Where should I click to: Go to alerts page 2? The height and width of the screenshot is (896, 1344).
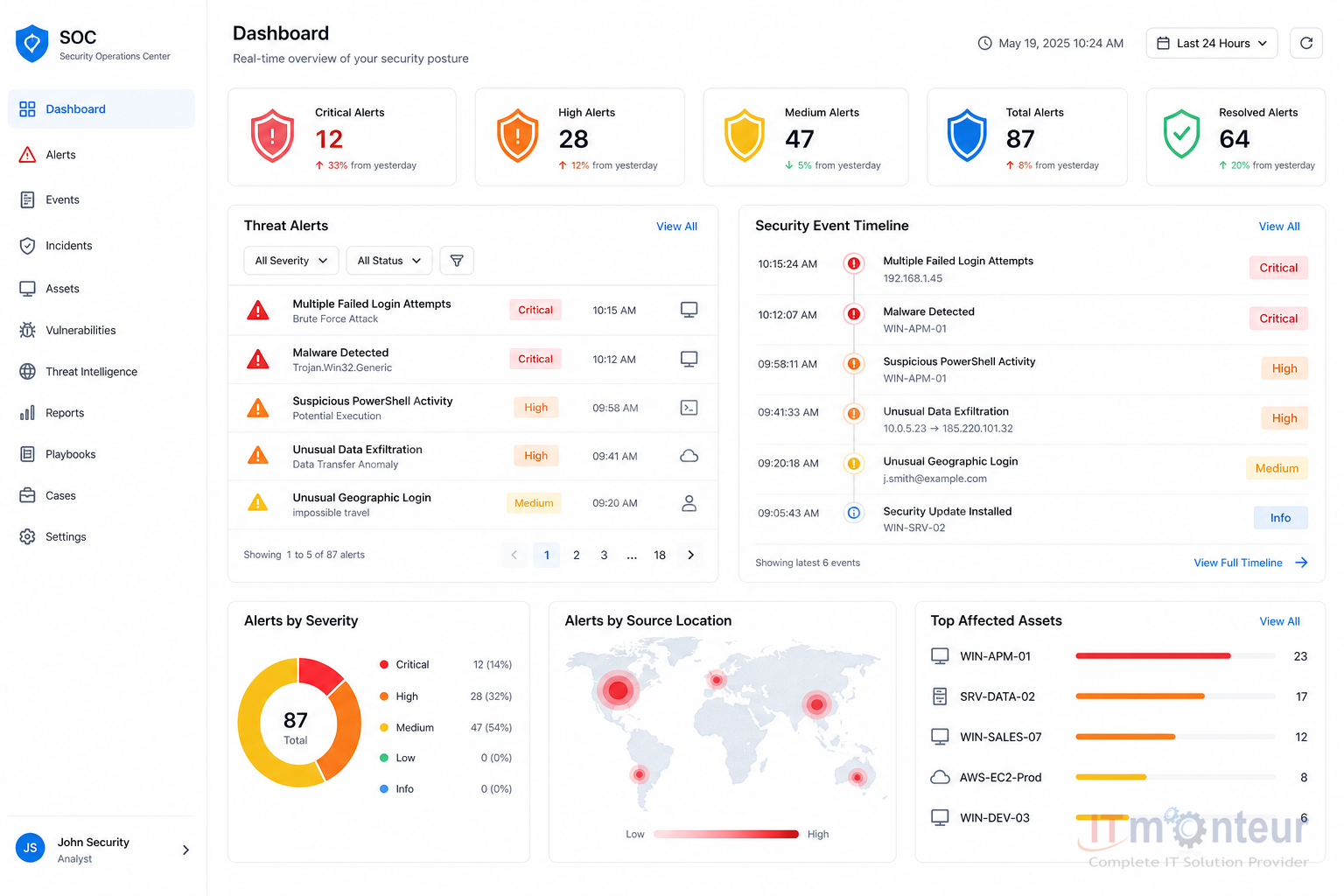coord(576,555)
